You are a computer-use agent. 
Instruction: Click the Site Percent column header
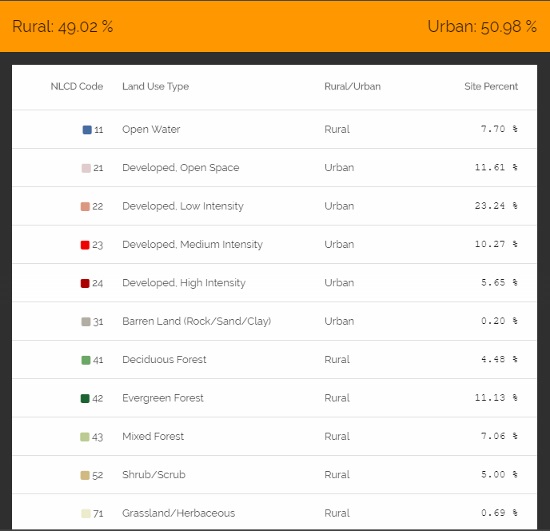(491, 86)
